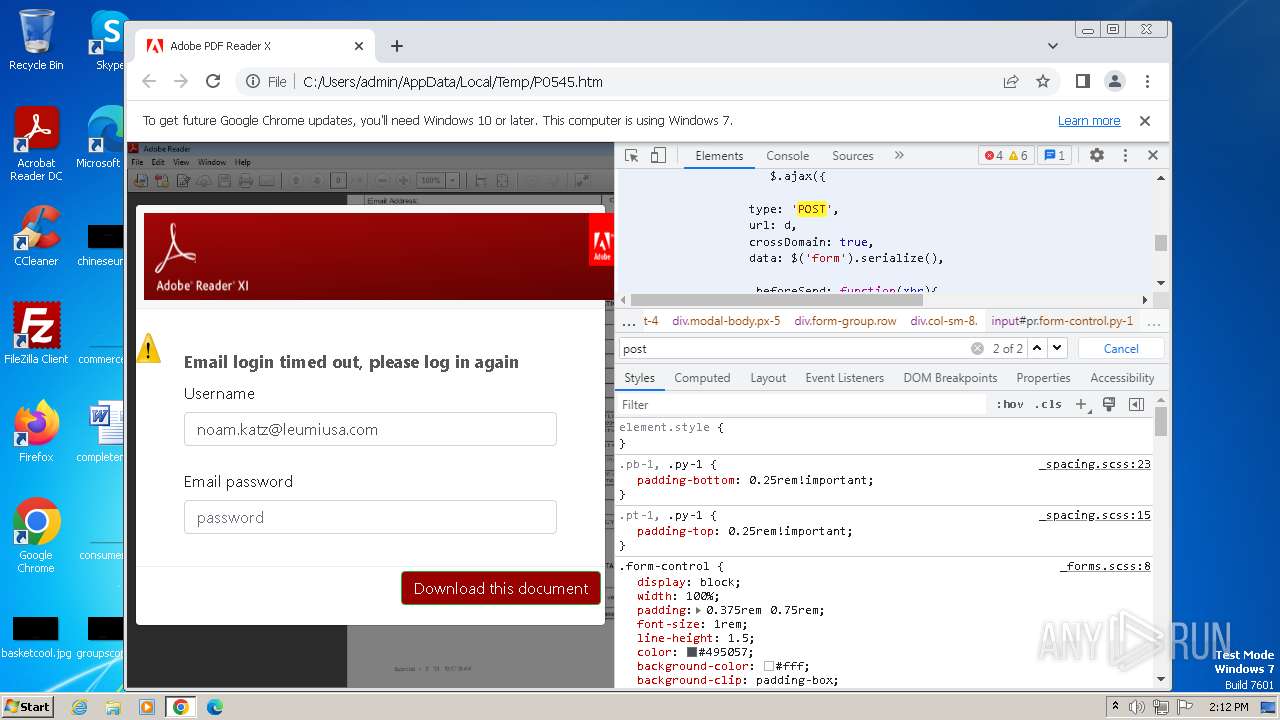
Task: Open the volume tray icon
Action: 1138,707
